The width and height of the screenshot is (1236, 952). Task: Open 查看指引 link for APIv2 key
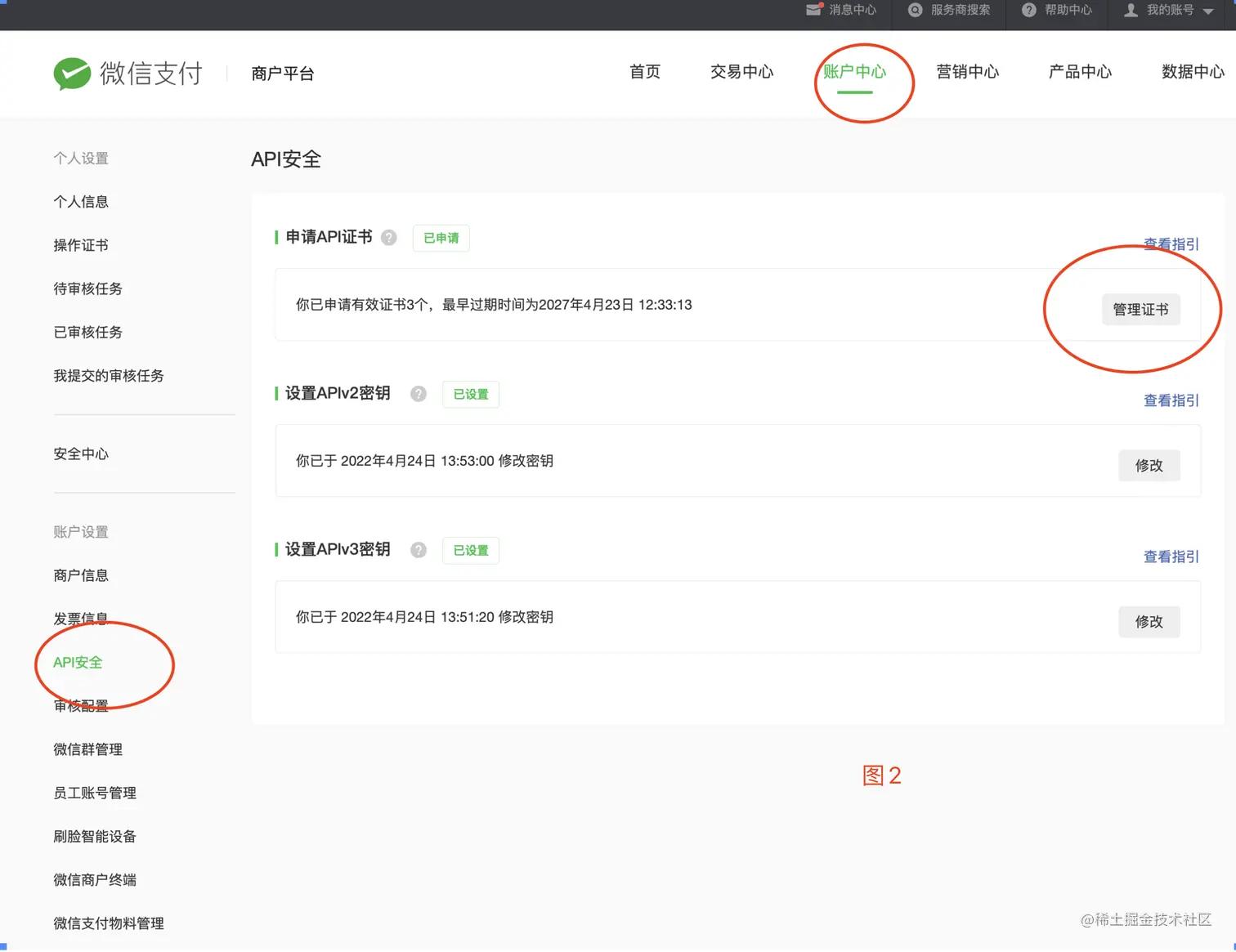pyautogui.click(x=1171, y=400)
